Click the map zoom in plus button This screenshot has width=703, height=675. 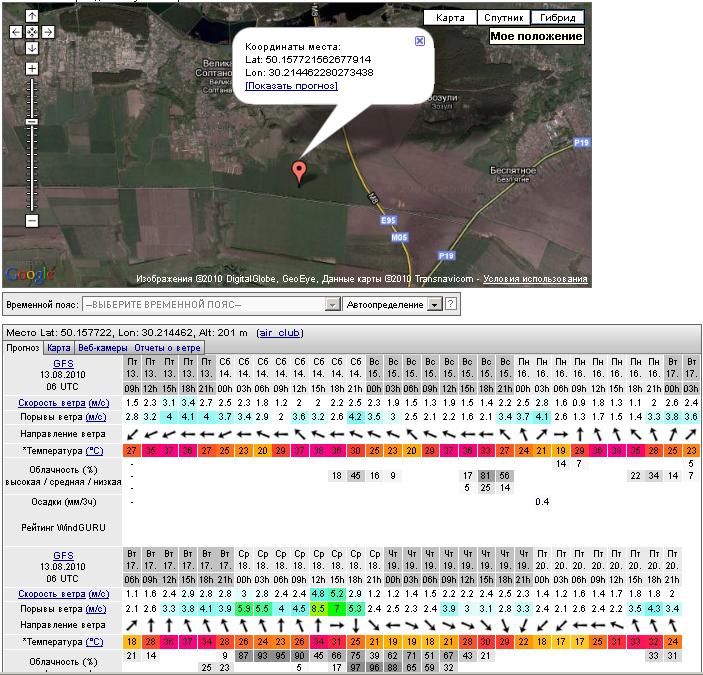click(x=32, y=69)
